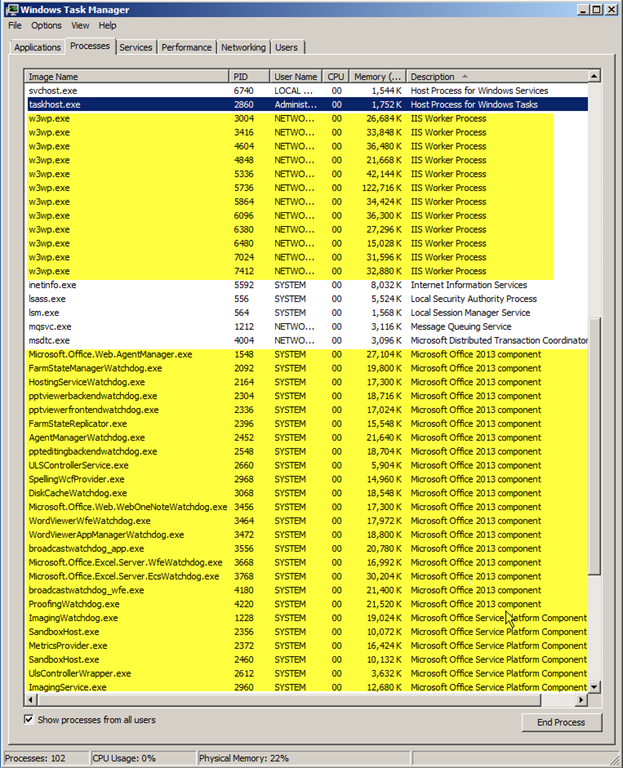Select ImagingService.exe process

pyautogui.click(x=307, y=687)
